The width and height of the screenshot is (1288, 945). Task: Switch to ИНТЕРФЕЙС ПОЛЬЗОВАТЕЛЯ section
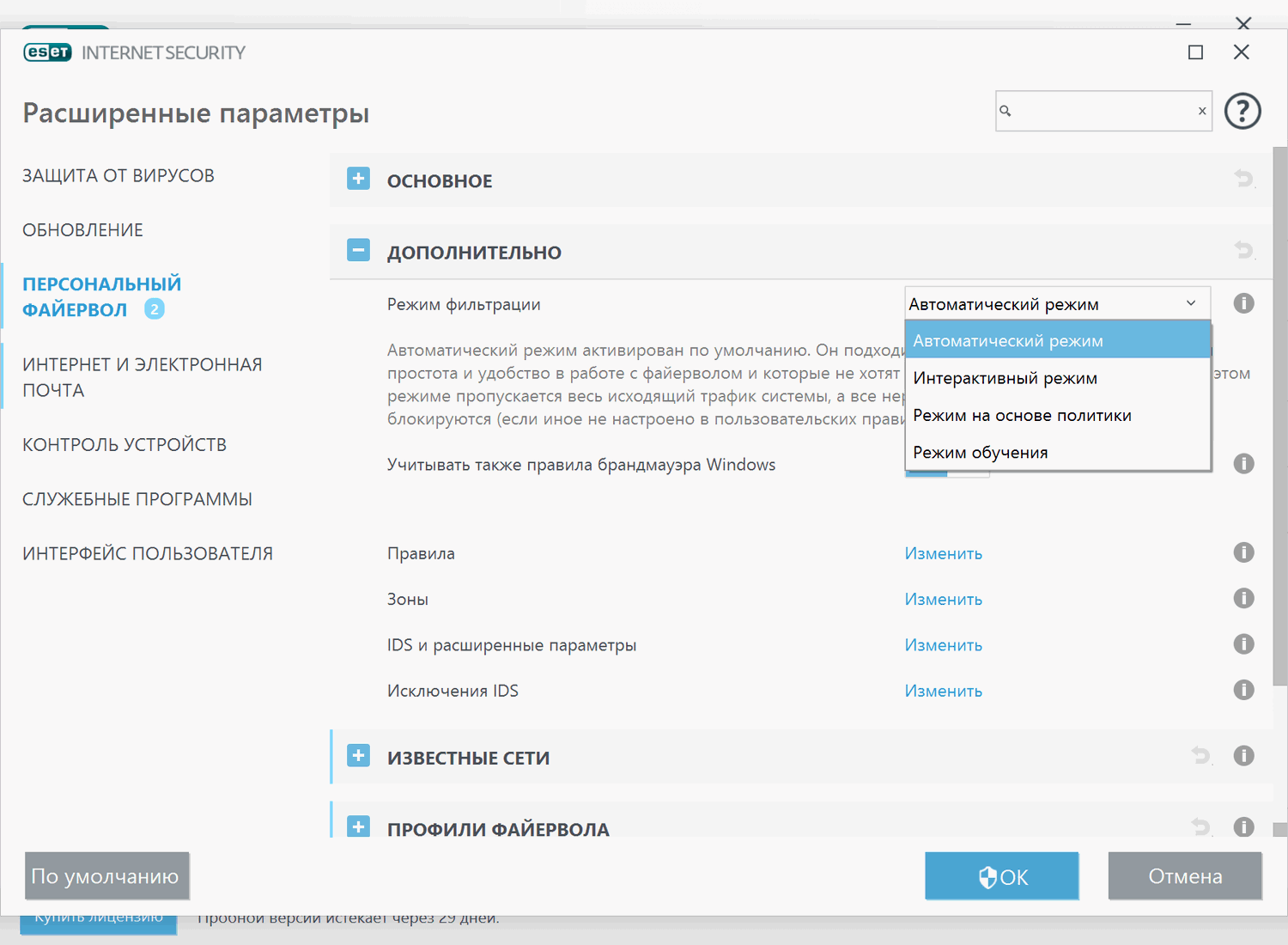[x=148, y=552]
